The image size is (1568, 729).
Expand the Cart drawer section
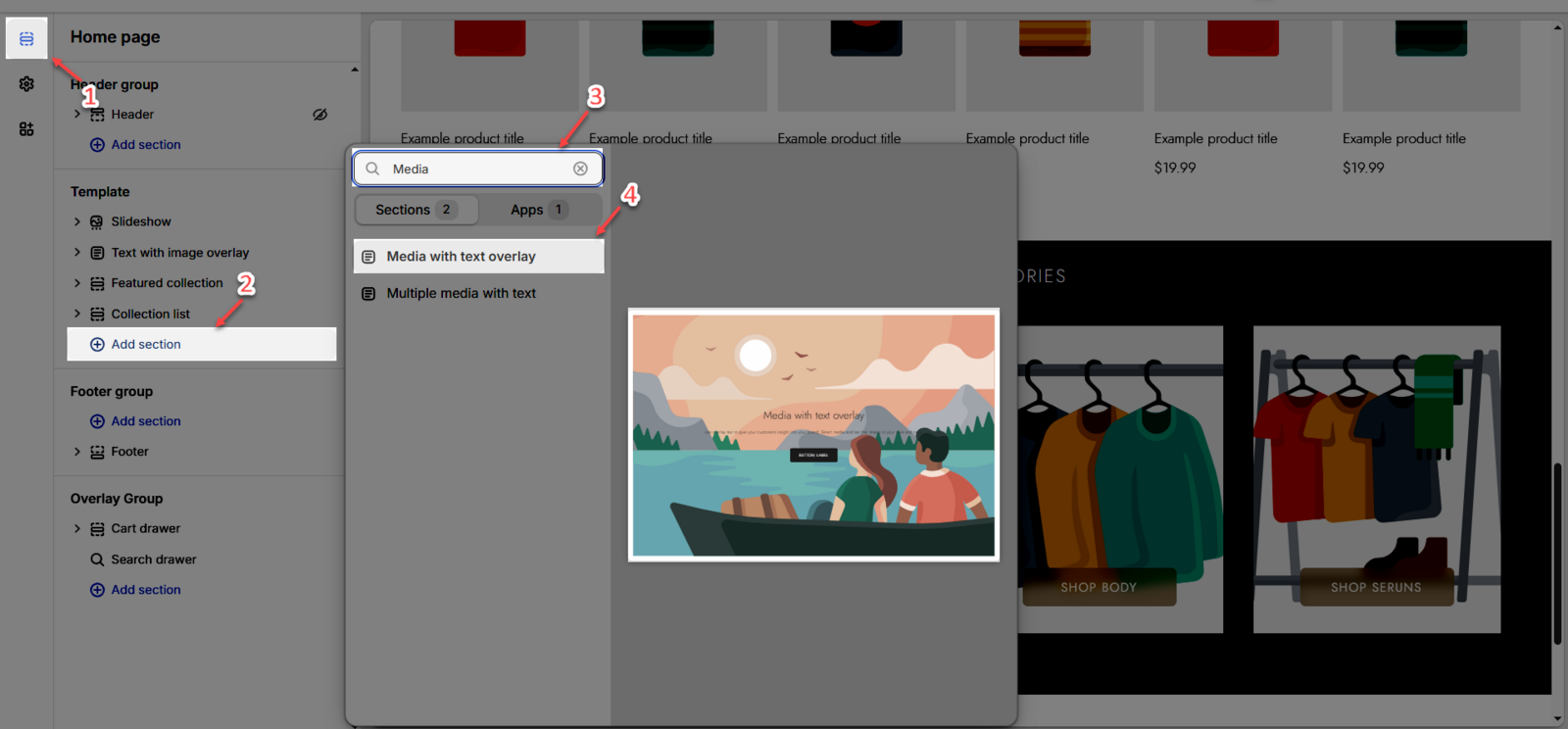[x=77, y=529]
